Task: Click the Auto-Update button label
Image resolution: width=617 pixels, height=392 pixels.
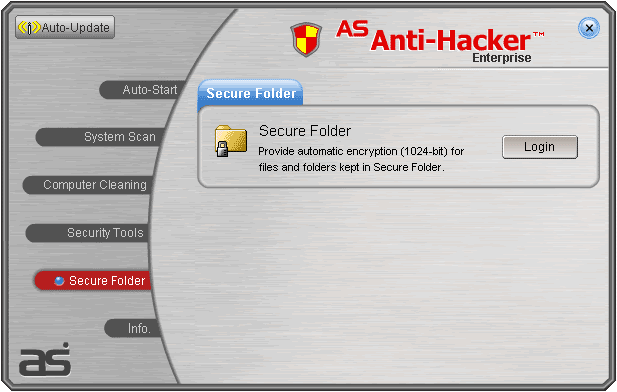Action: coord(76,28)
